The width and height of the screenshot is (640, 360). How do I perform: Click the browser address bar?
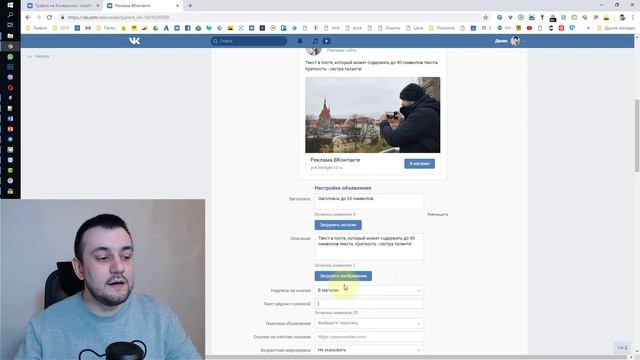(269, 18)
